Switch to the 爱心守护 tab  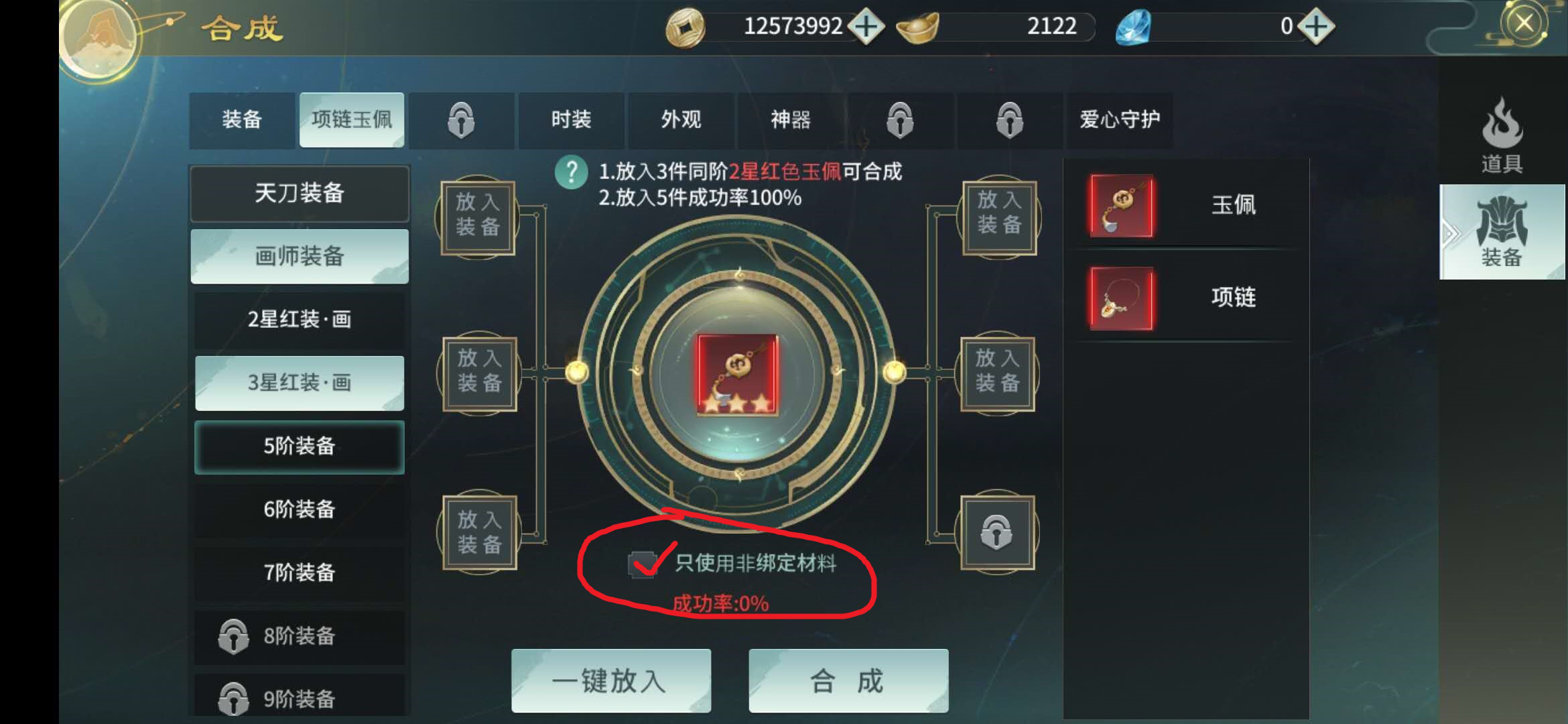tap(1120, 120)
